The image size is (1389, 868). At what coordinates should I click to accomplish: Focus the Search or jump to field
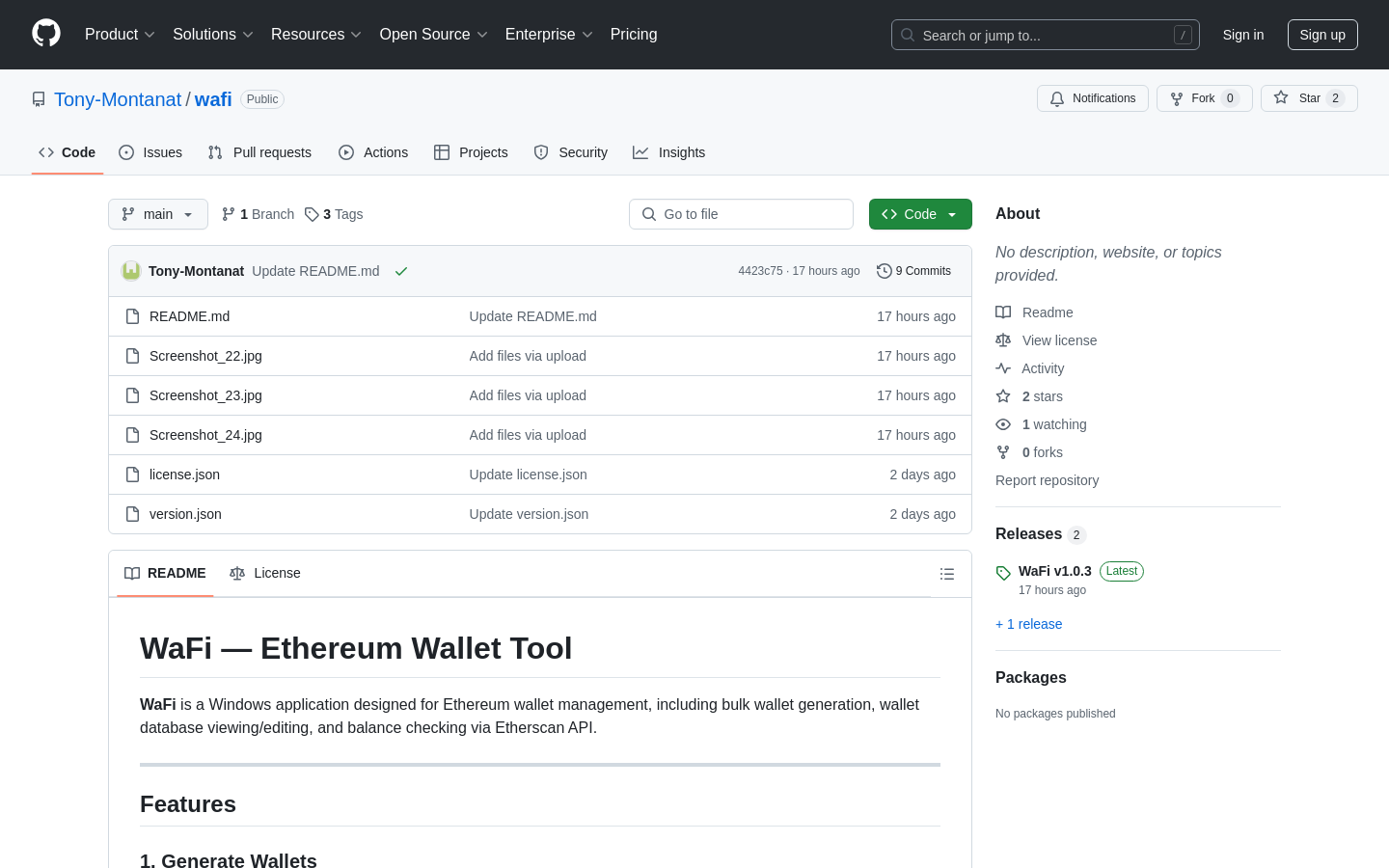tap(1046, 35)
